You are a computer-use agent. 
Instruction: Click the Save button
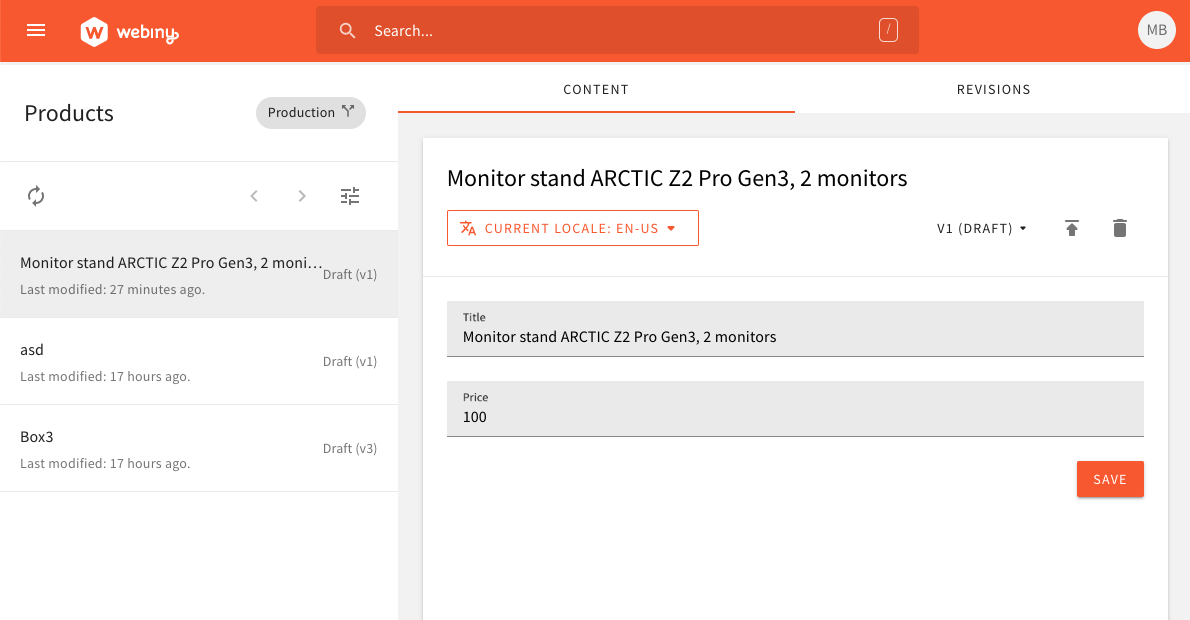tap(1110, 479)
